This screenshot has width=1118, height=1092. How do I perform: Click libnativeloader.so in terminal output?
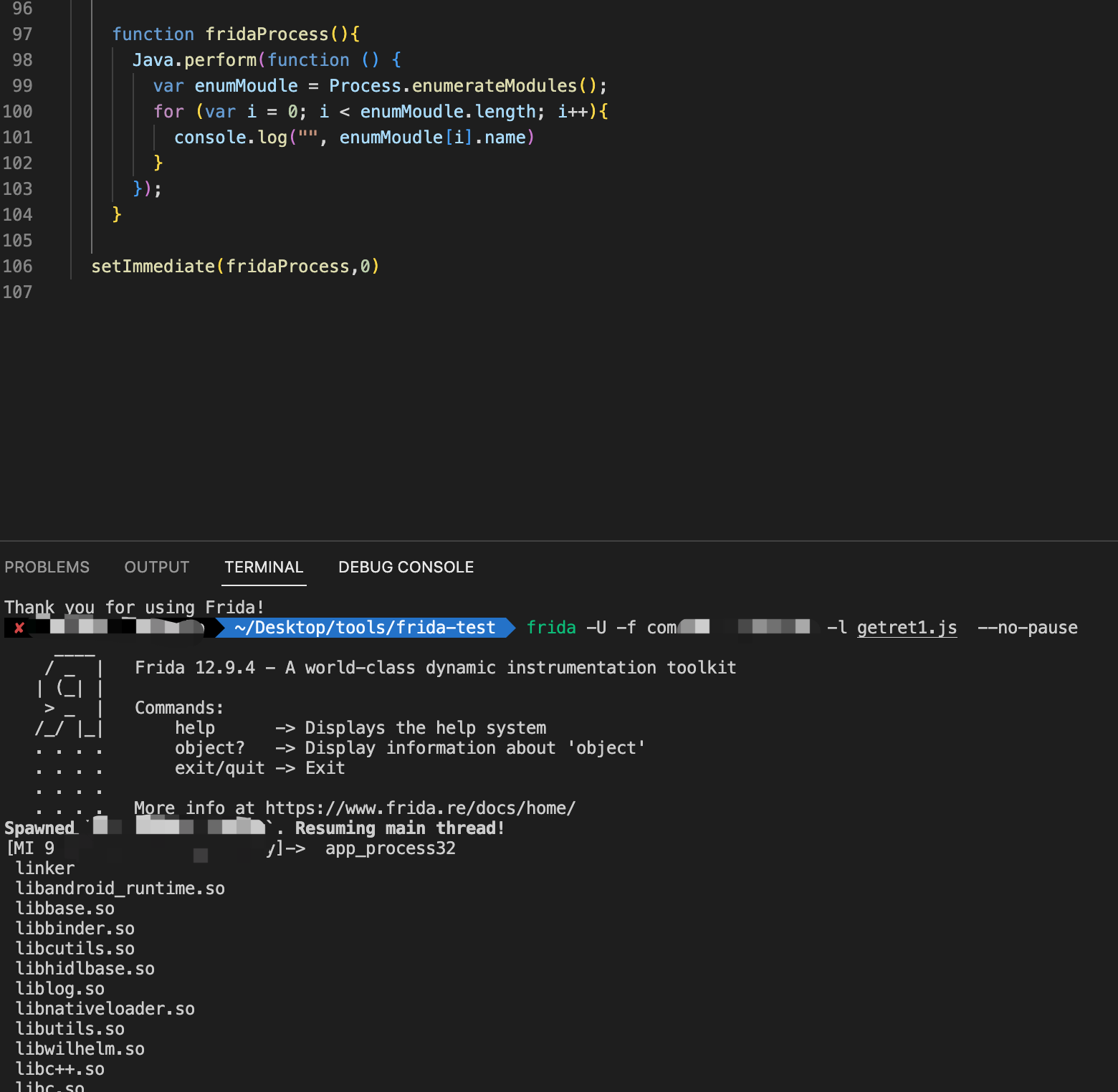point(105,1009)
